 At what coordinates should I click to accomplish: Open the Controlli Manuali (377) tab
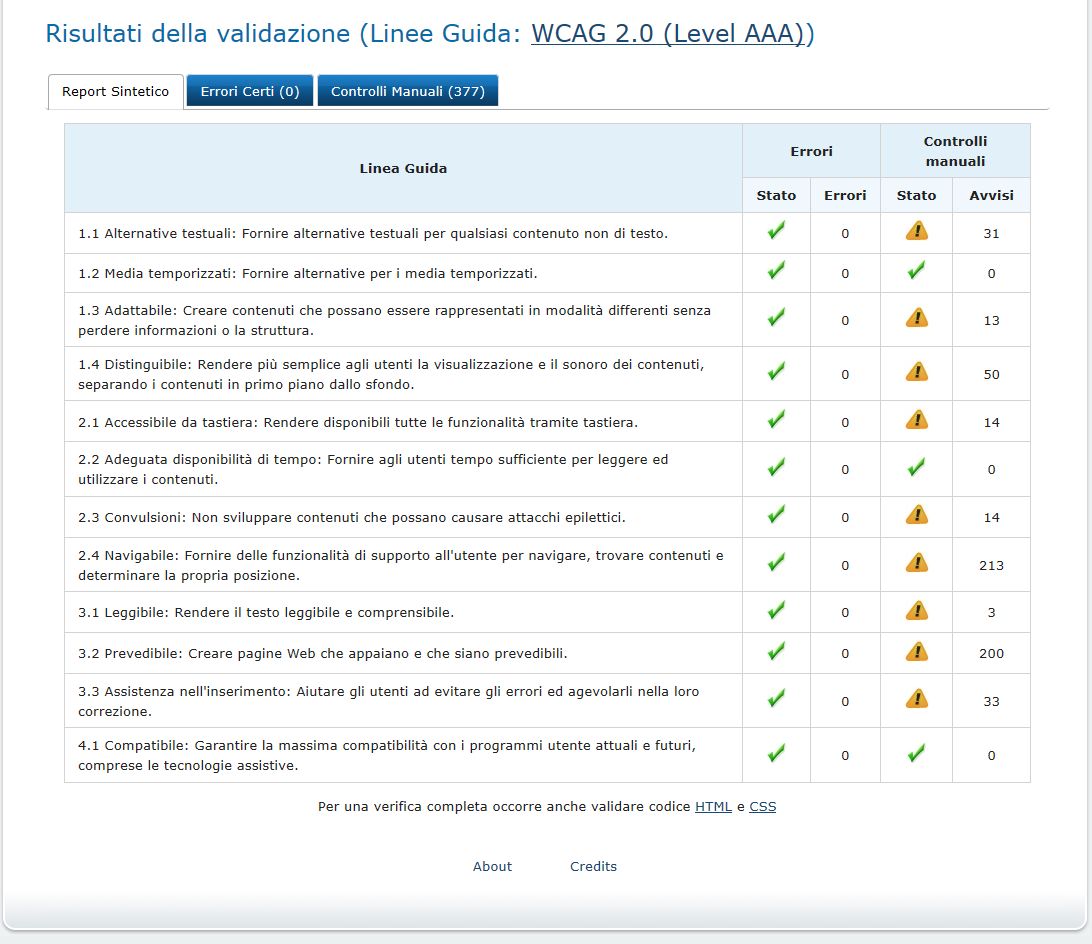click(408, 91)
